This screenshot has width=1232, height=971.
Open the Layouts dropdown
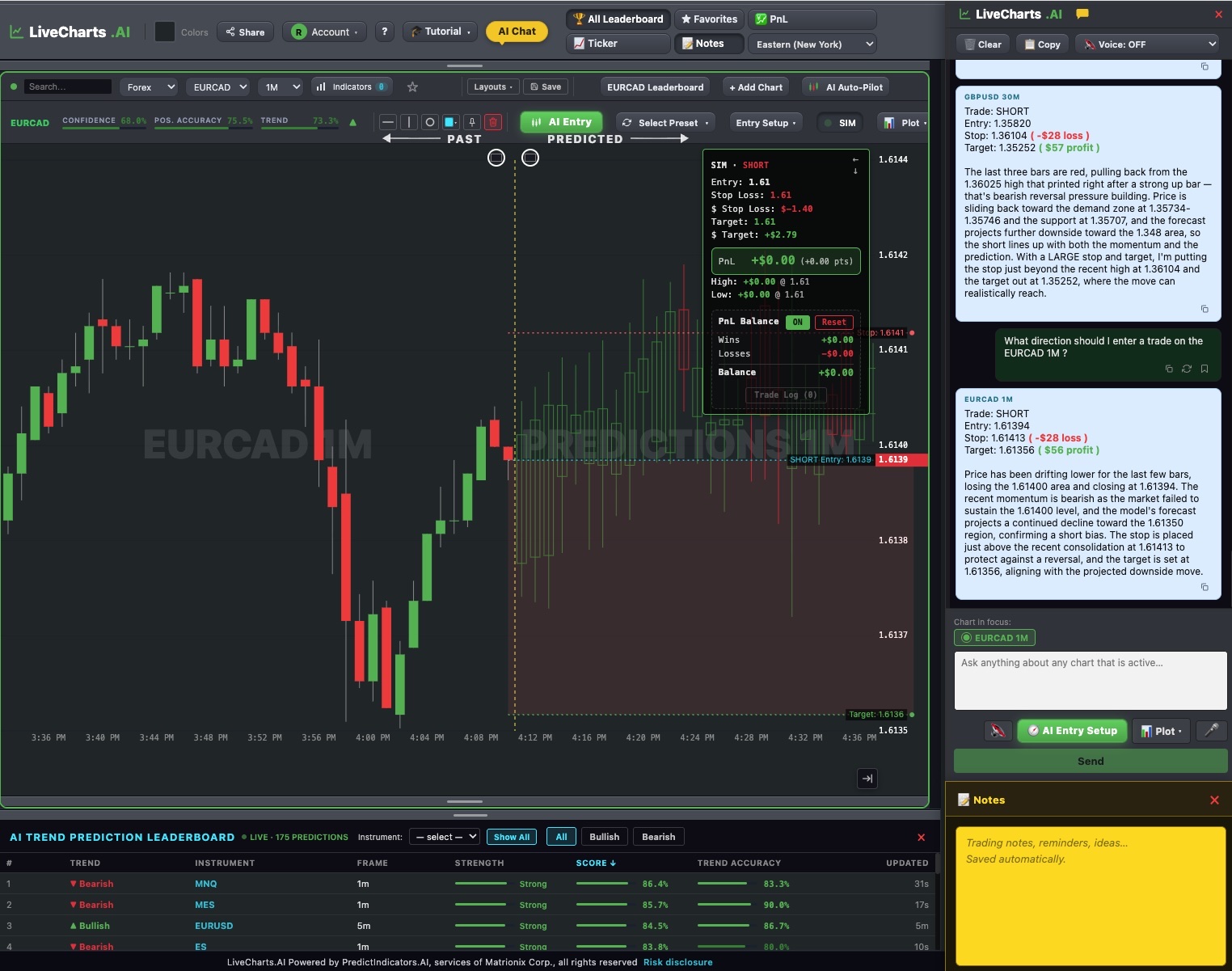point(492,87)
